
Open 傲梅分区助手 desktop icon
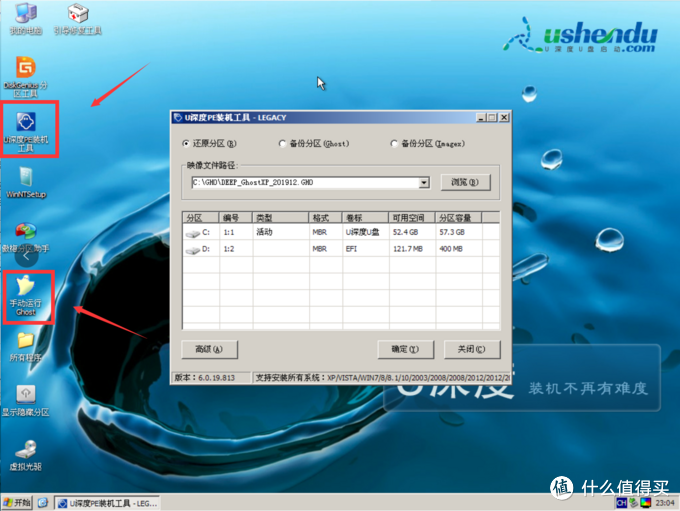click(x=26, y=237)
